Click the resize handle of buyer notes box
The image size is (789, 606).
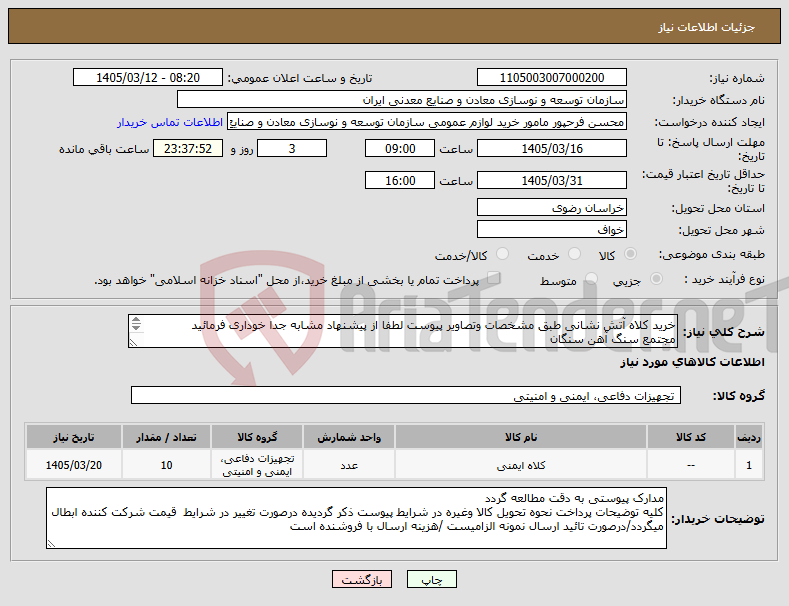click(x=51, y=544)
